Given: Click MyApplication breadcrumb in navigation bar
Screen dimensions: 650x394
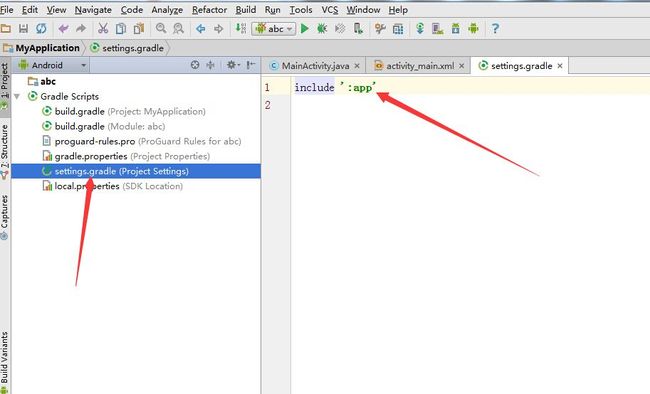Looking at the screenshot, I should [41, 48].
